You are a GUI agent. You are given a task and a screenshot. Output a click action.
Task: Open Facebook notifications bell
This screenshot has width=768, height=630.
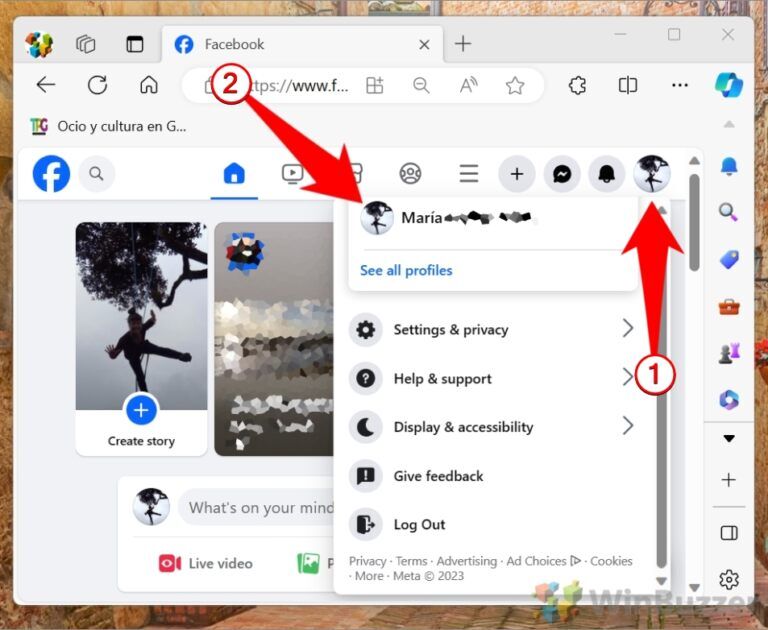point(607,173)
